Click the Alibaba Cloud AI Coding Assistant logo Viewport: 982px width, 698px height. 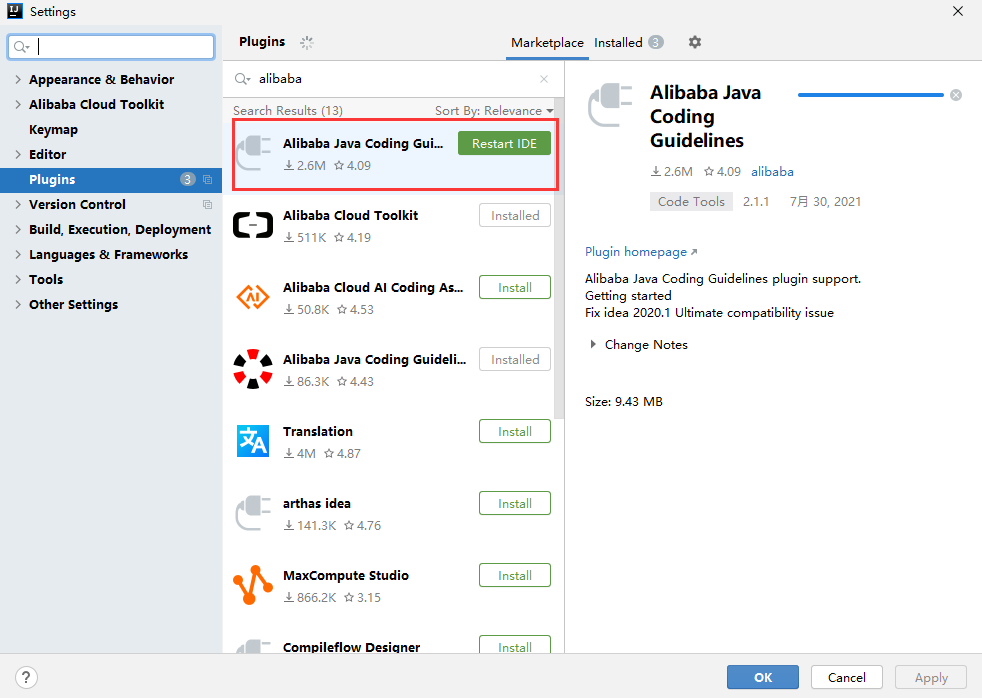pyautogui.click(x=253, y=297)
